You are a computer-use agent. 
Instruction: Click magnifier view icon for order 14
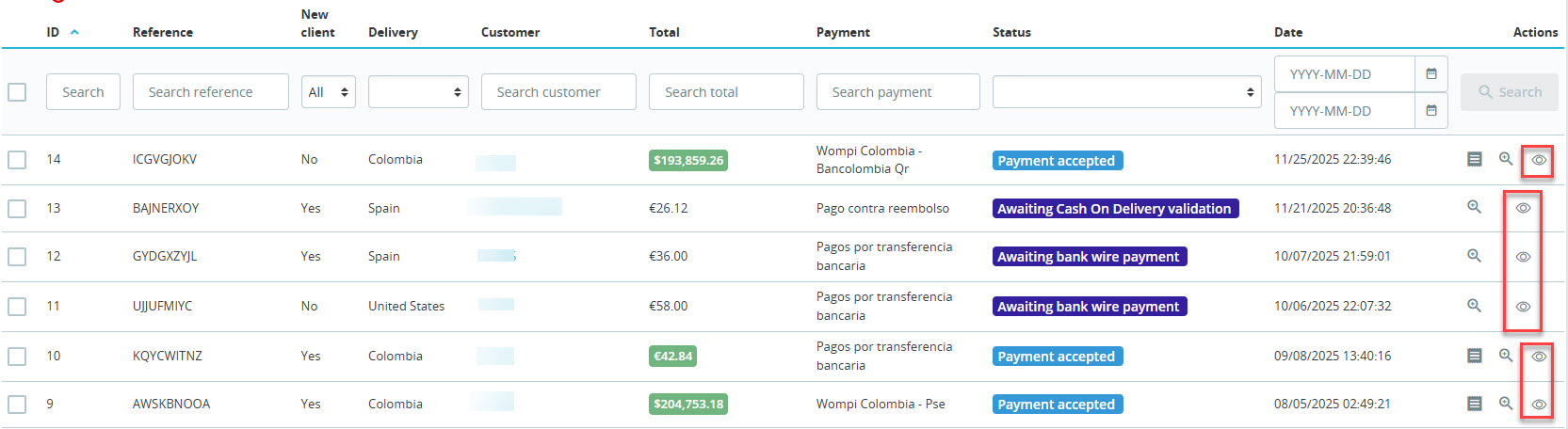tap(1506, 159)
